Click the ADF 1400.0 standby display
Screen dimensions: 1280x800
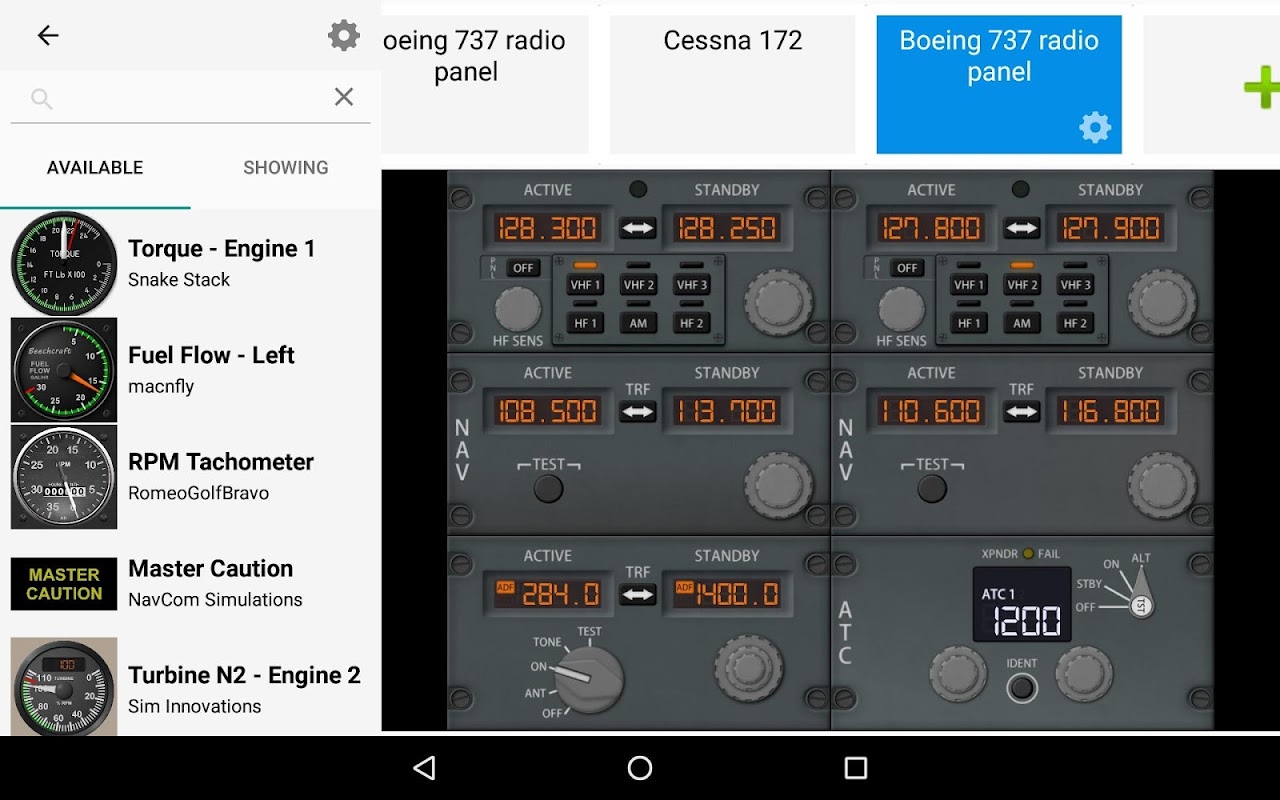pos(727,594)
